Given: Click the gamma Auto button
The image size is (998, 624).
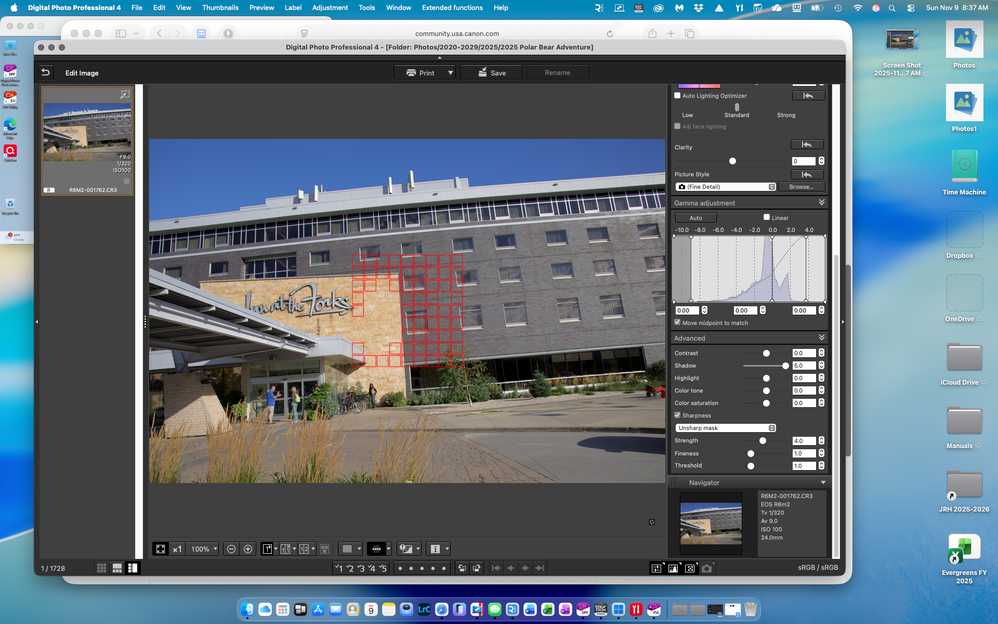Looking at the screenshot, I should (x=695, y=217).
